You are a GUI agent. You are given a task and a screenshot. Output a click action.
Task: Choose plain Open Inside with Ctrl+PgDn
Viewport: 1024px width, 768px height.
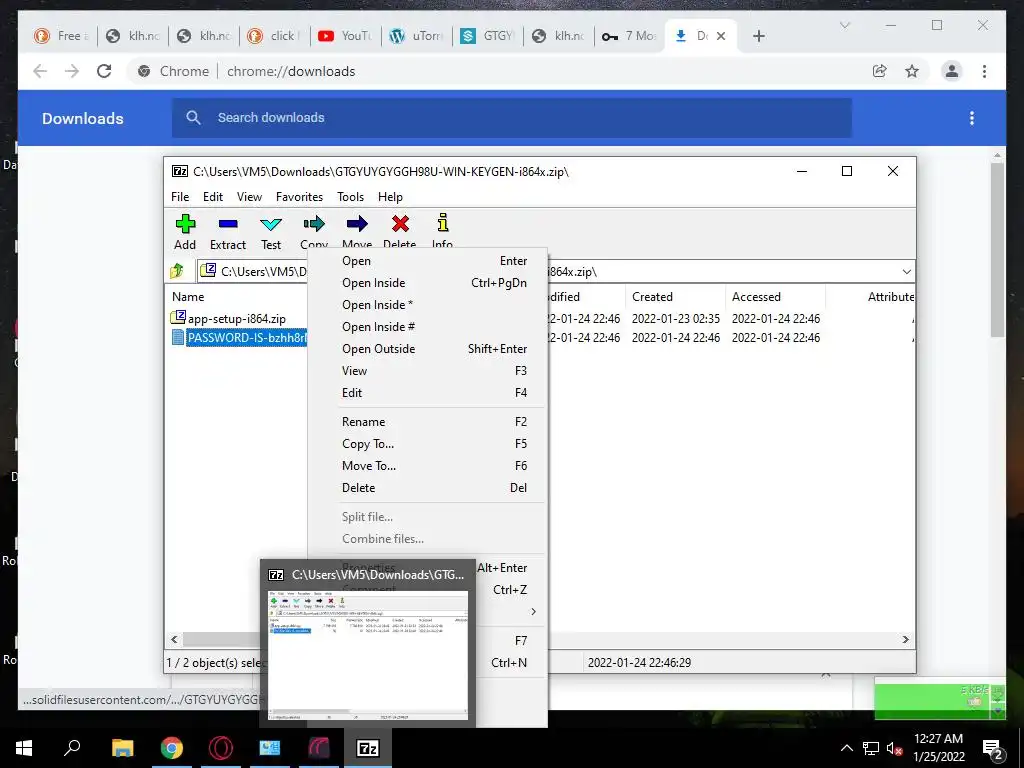pyautogui.click(x=427, y=283)
